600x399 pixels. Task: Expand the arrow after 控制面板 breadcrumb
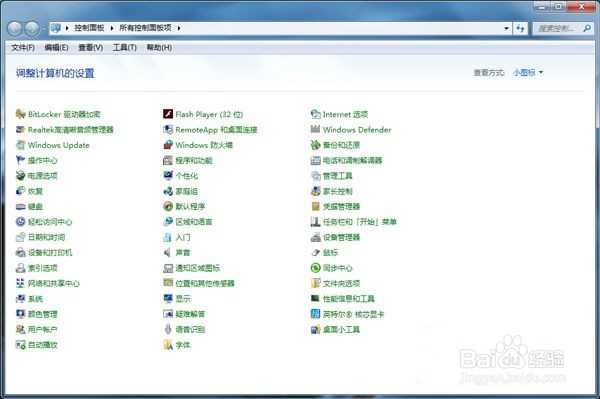112,28
